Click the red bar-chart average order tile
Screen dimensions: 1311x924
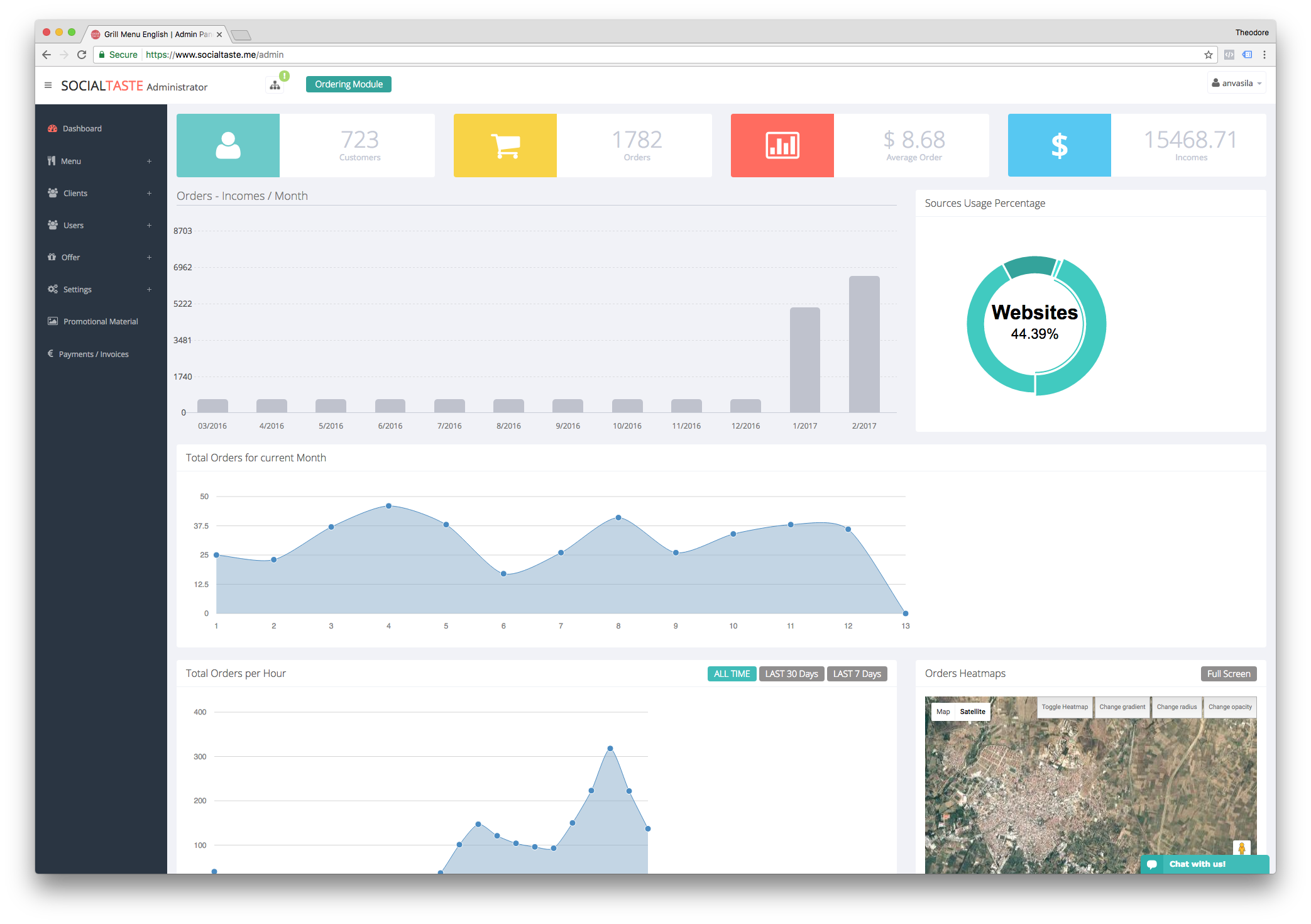(782, 145)
